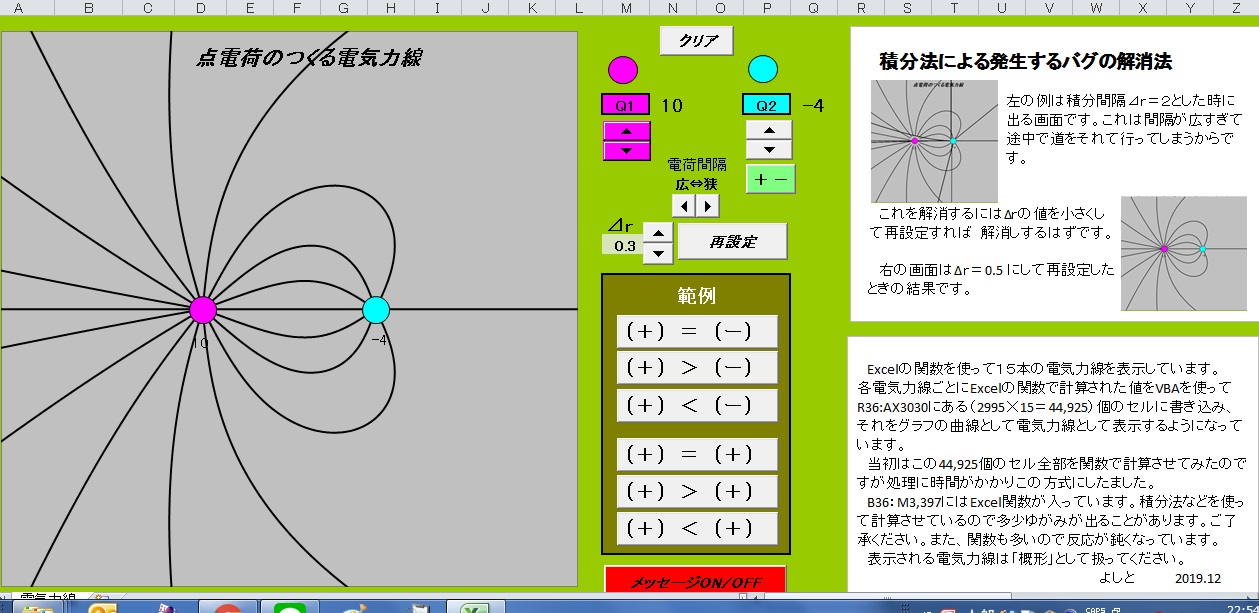Click the date text 2019.12

tap(1198, 579)
